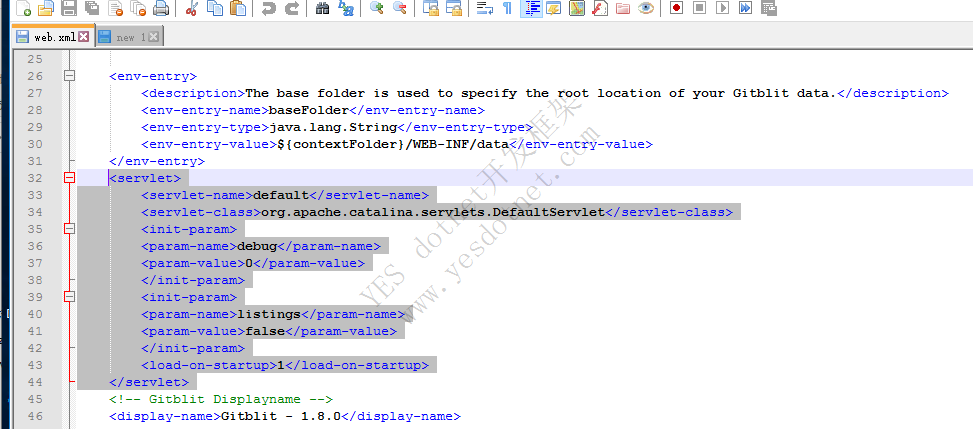Toggle show all characters pilcrow button
The image size is (973, 429).
point(507,8)
